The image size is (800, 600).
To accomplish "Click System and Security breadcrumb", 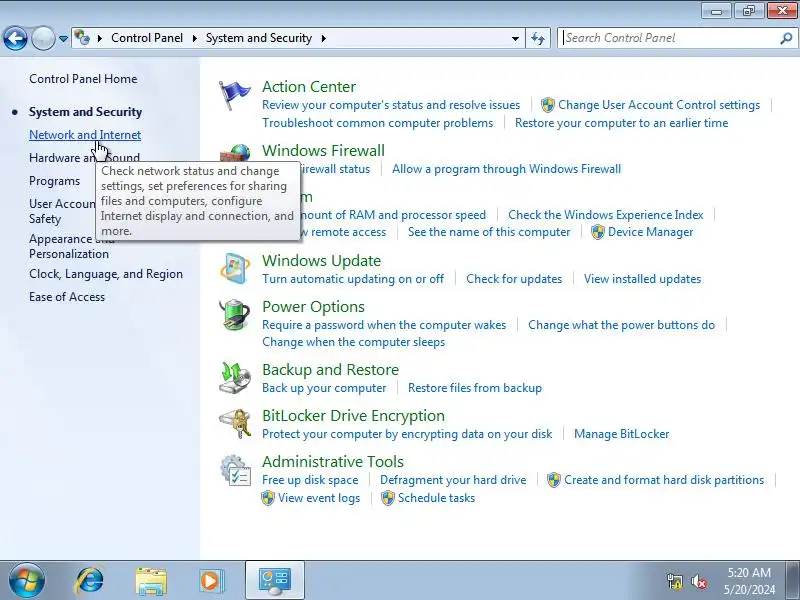I will (259, 38).
